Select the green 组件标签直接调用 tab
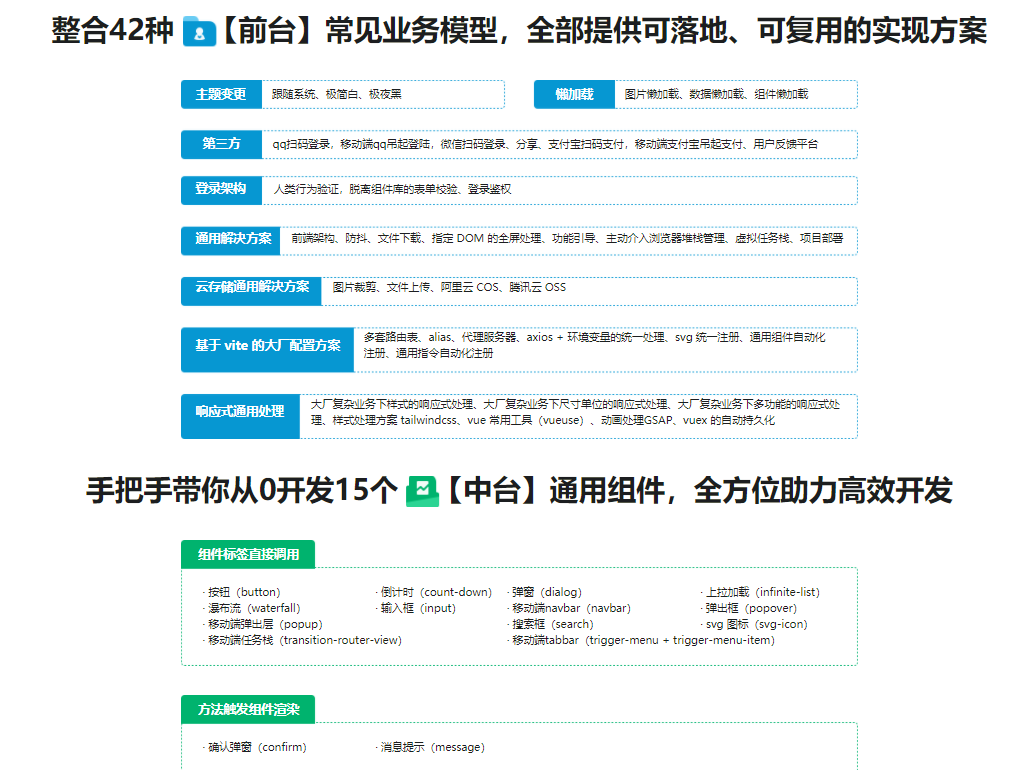Screen dimensions: 1033x770 [248, 555]
